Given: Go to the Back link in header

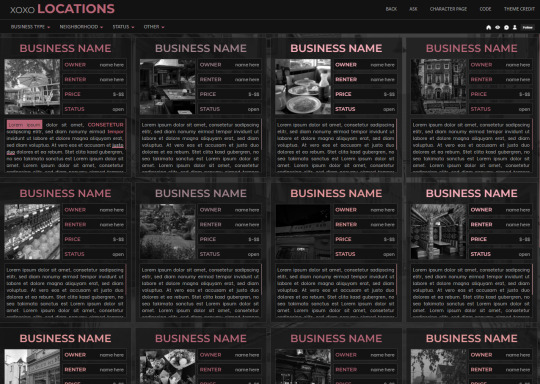Looking at the screenshot, I should (391, 9).
